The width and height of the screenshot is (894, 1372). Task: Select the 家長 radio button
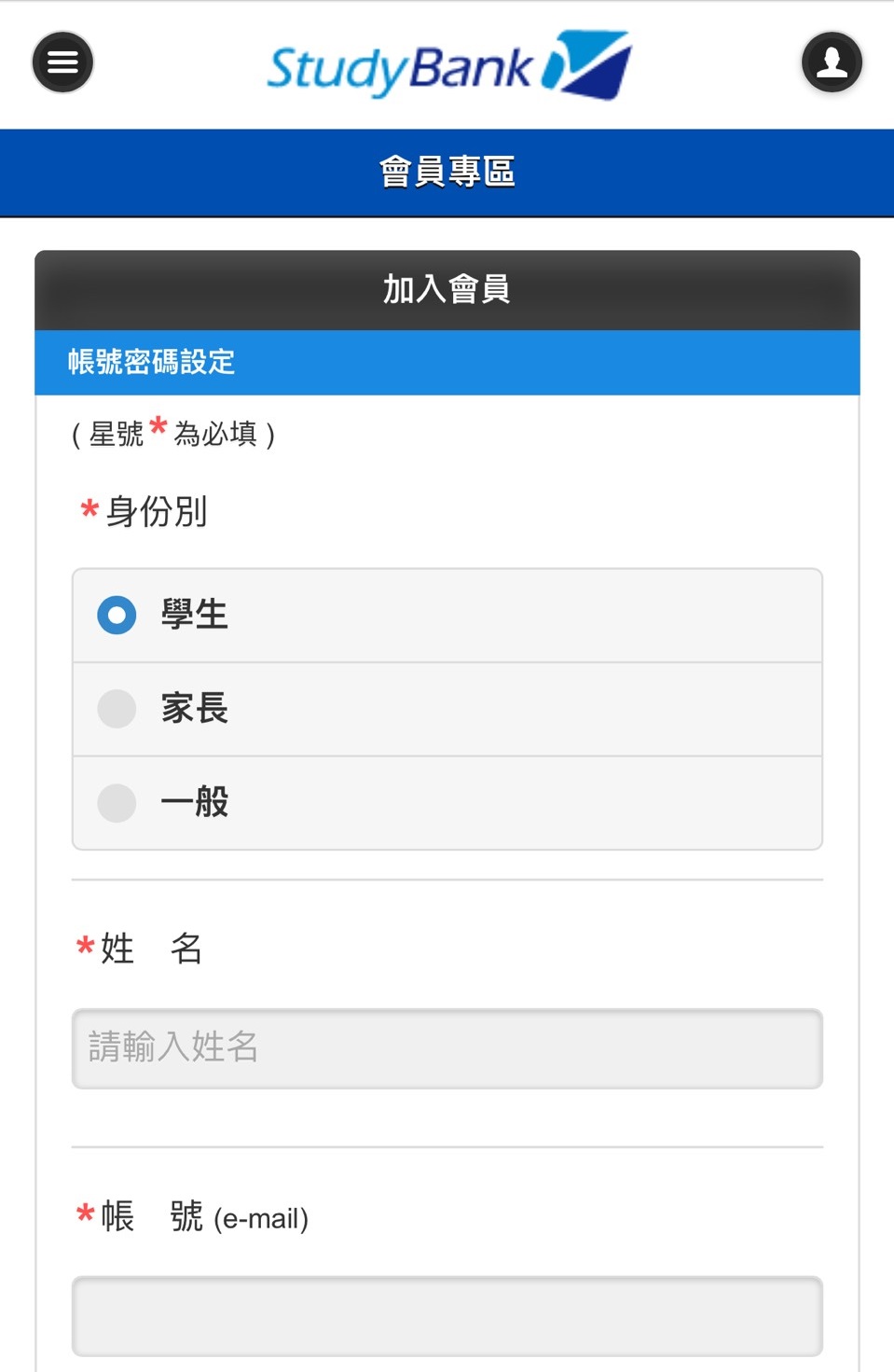coord(117,709)
